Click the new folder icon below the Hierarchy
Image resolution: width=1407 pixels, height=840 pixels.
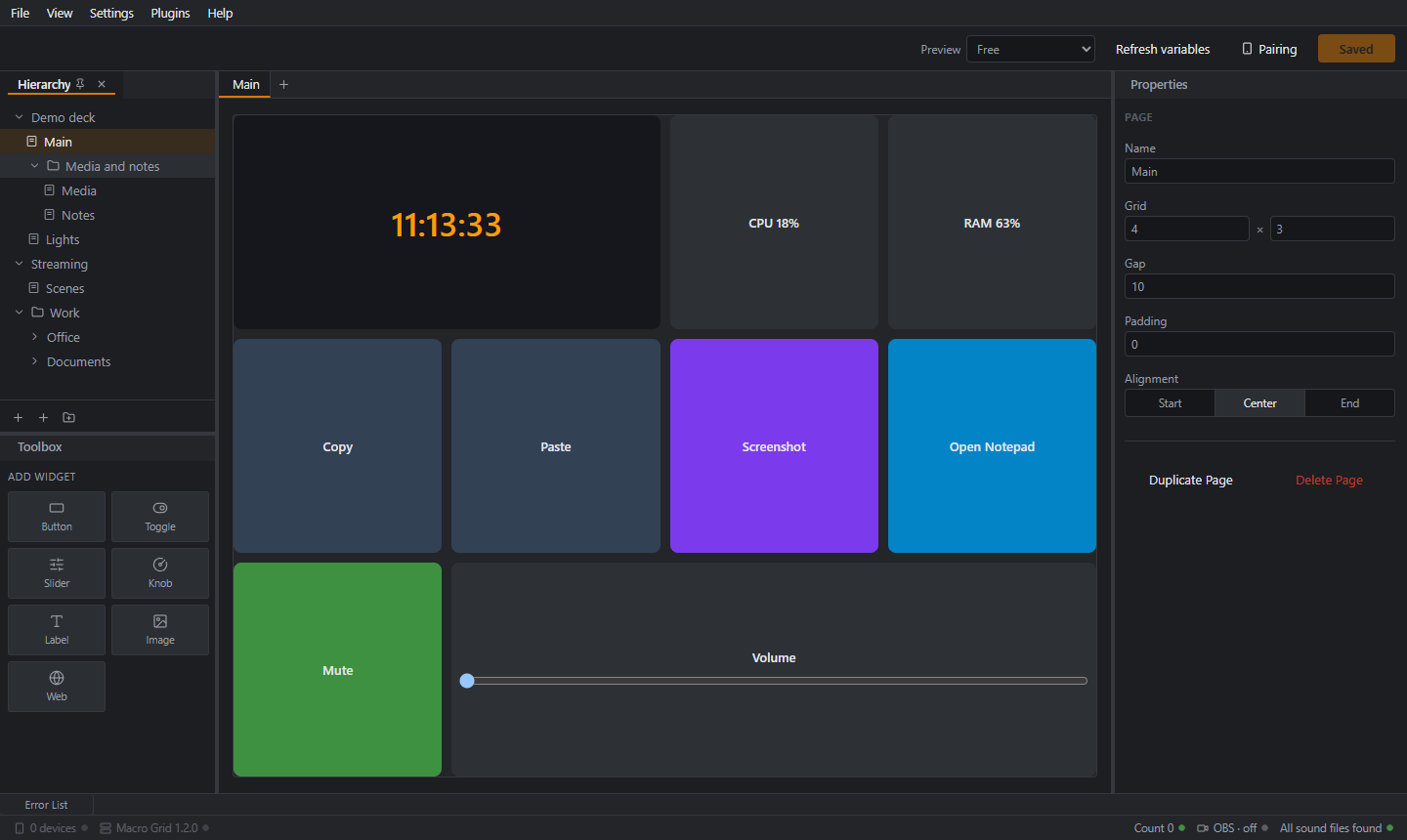(68, 417)
